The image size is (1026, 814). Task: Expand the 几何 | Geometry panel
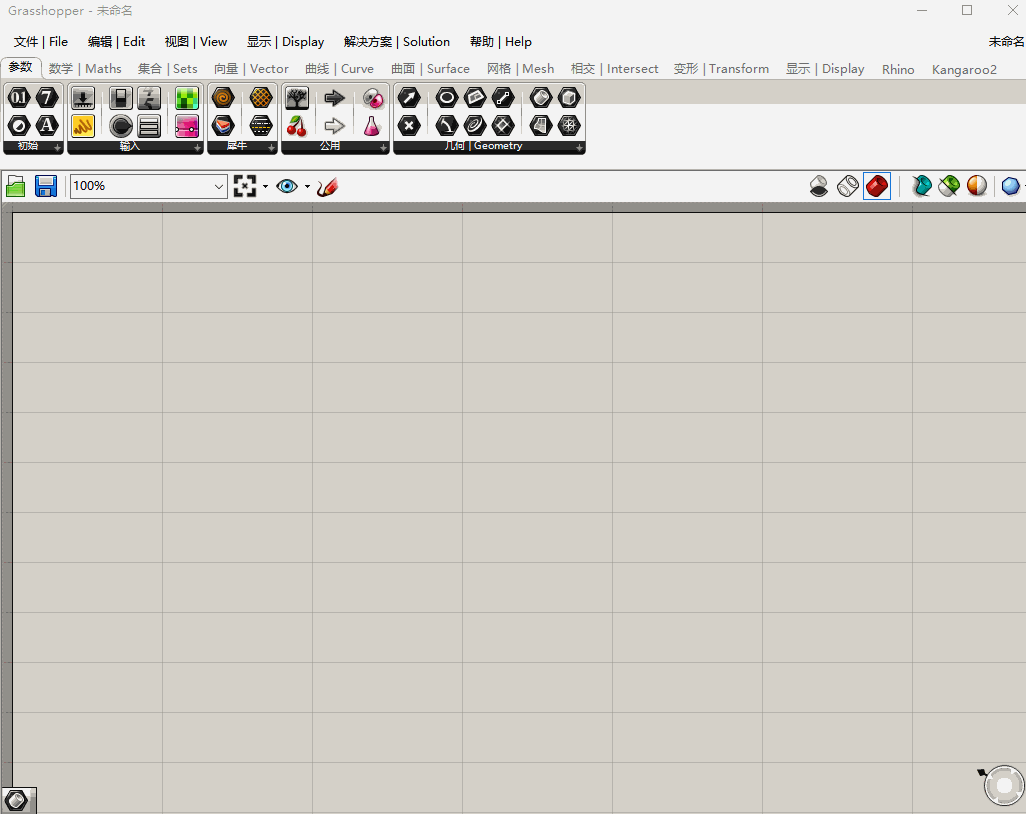579,148
